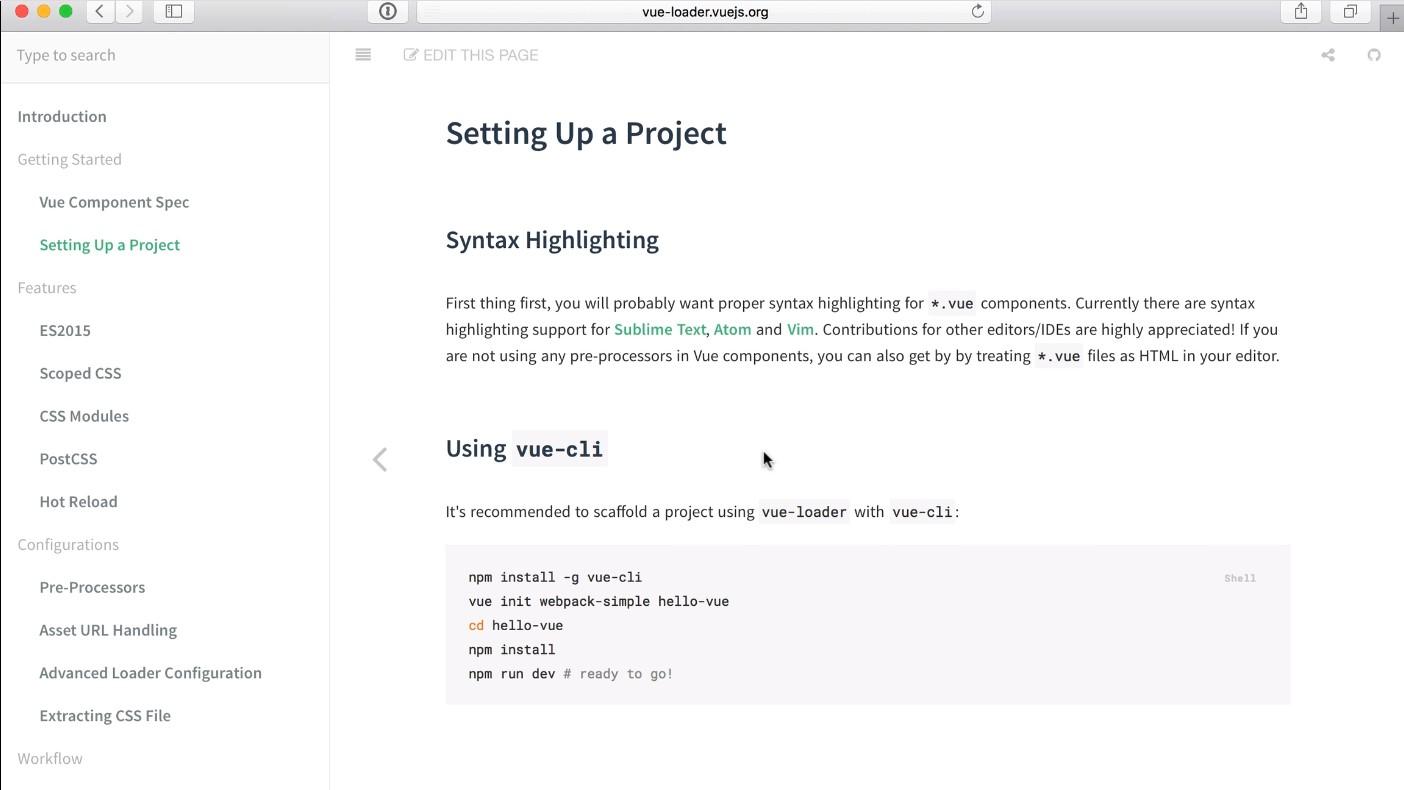Show Safari sidebar panel icon
Image resolution: width=1404 pixels, height=790 pixels.
[174, 12]
